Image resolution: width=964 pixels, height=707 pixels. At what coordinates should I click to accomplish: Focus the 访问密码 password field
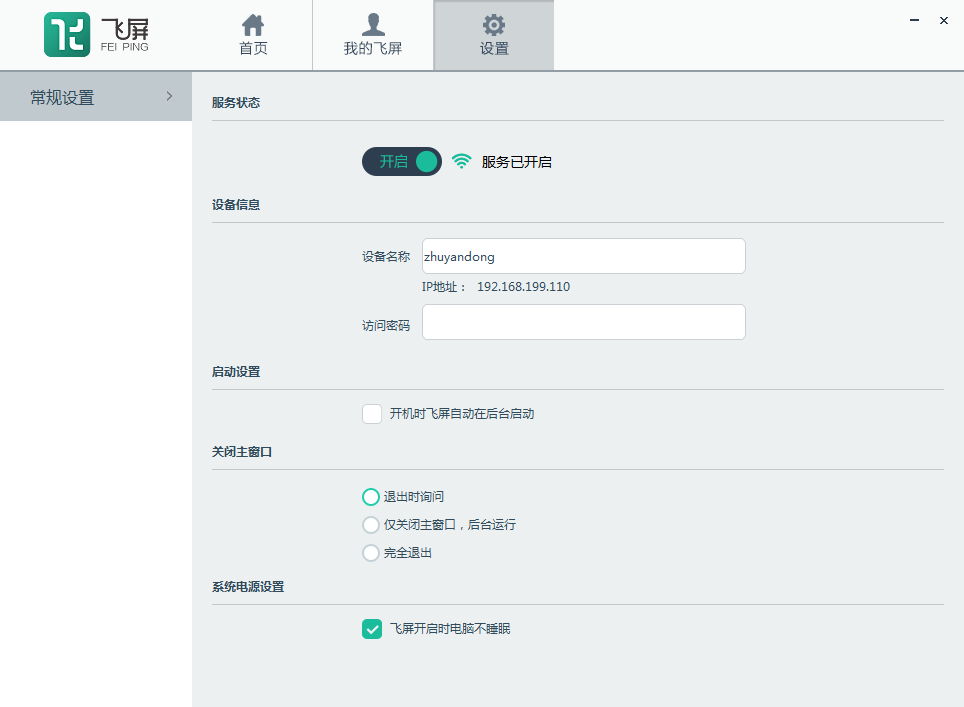[x=583, y=322]
